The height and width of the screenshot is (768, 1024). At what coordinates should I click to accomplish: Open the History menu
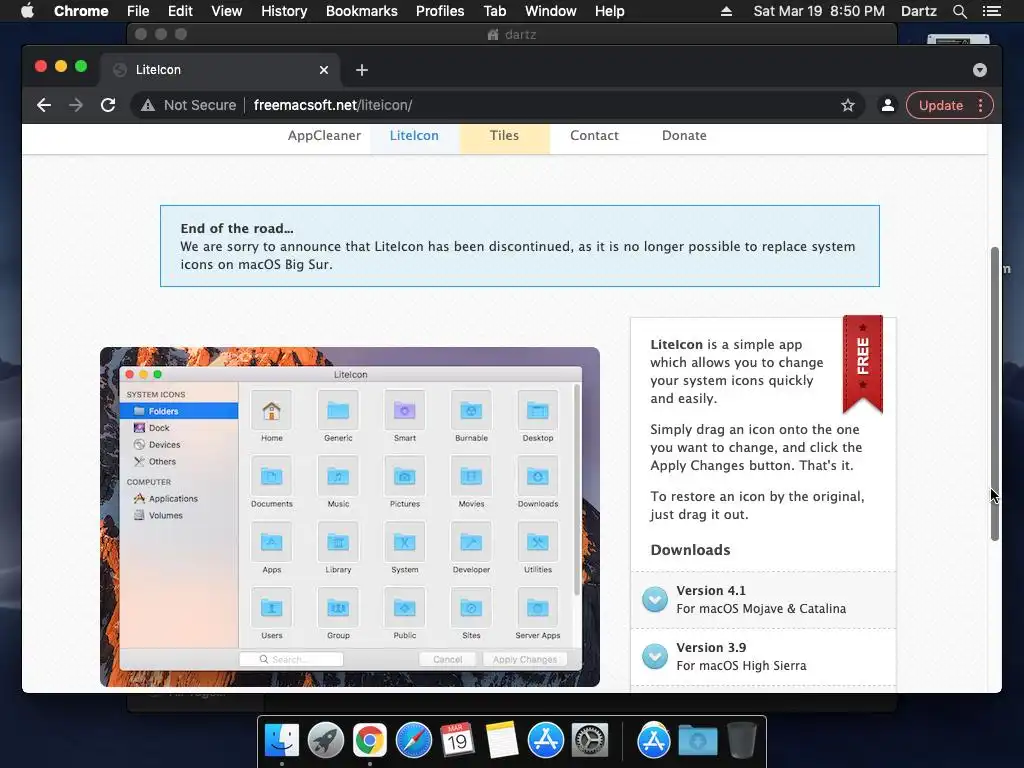coord(284,11)
